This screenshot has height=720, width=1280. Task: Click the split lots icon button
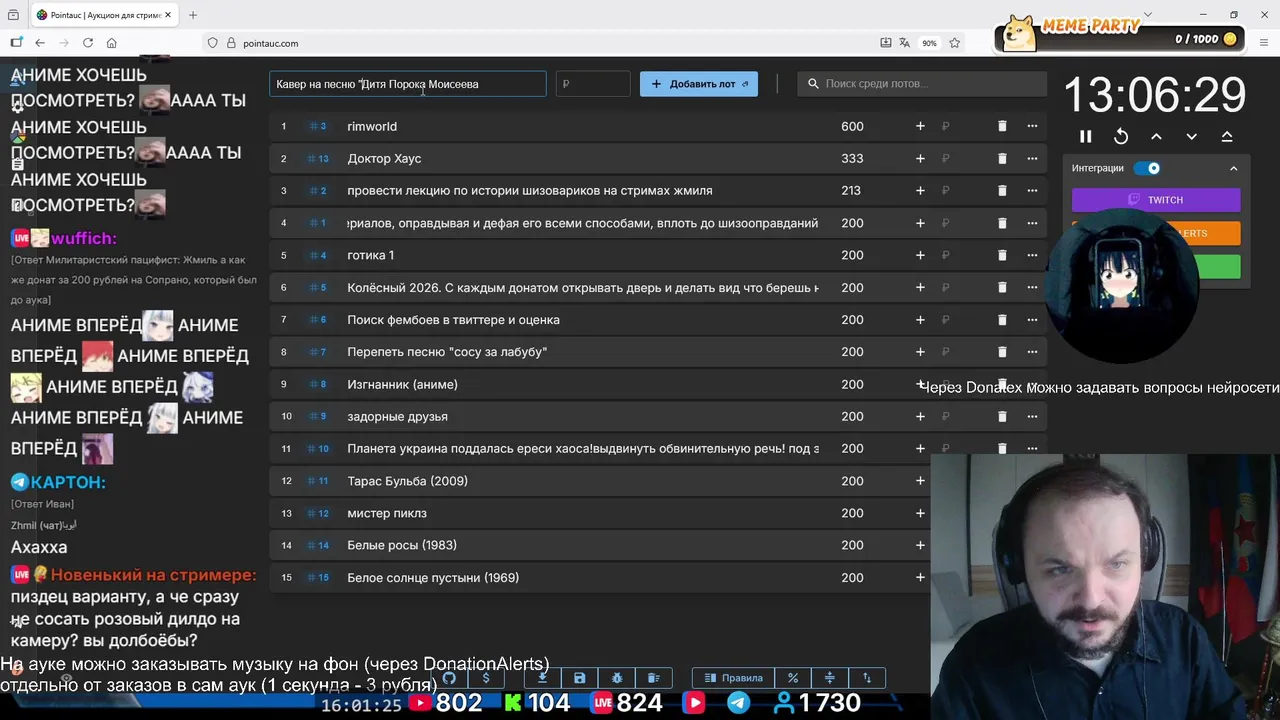pos(830,678)
